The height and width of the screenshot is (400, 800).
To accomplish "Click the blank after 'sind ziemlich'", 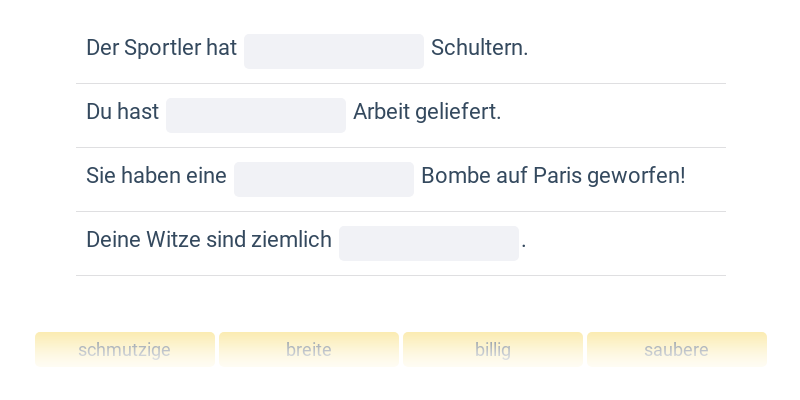I will pos(429,244).
